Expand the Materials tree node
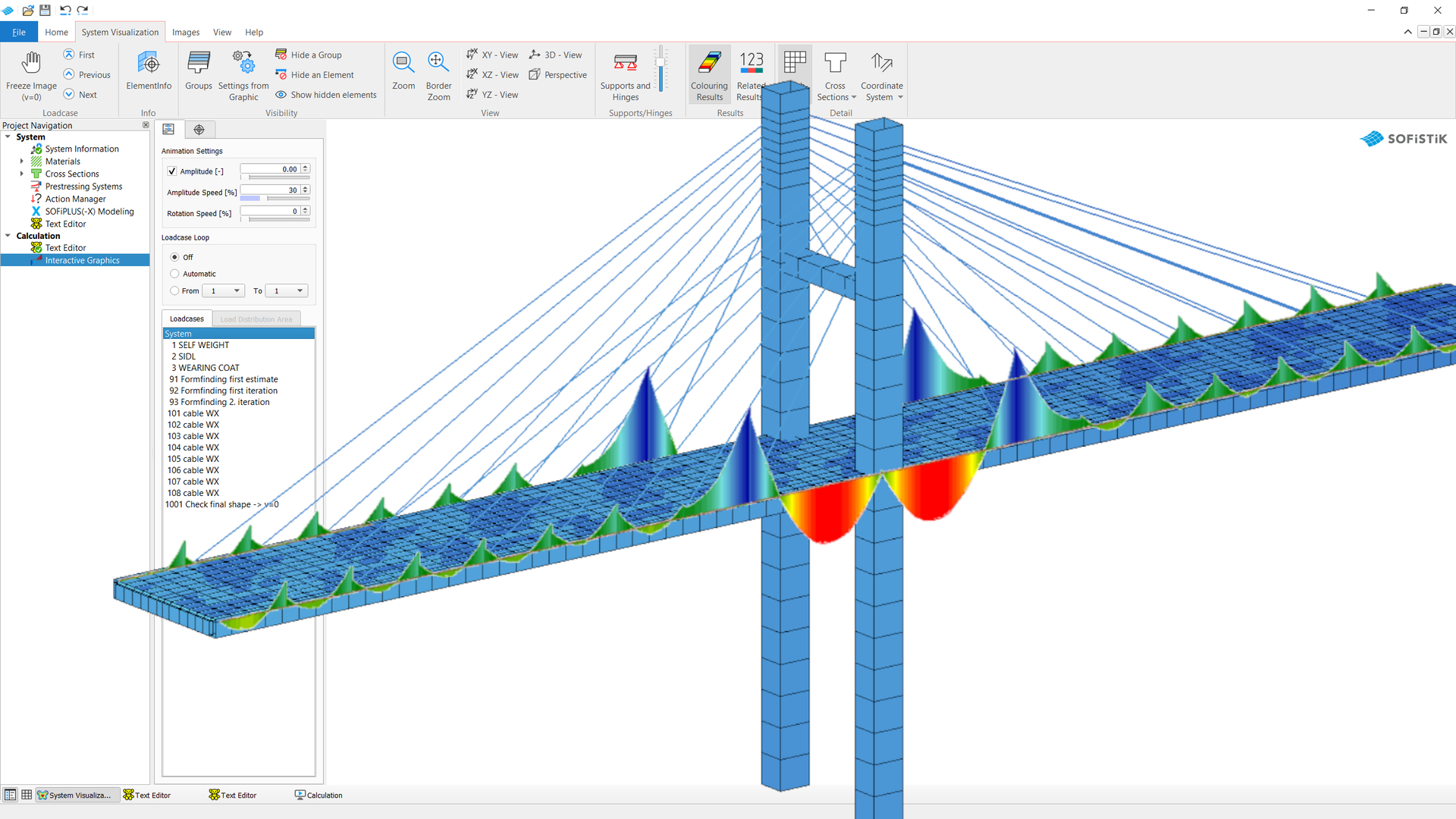Image resolution: width=1456 pixels, height=819 pixels. point(21,162)
